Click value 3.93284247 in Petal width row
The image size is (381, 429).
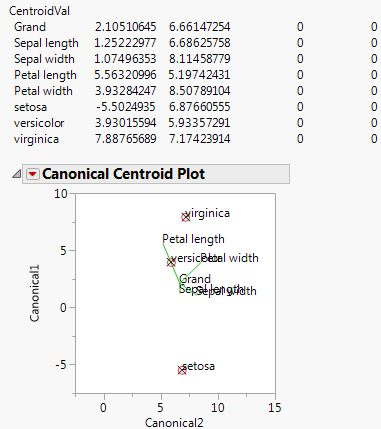pyautogui.click(x=125, y=91)
